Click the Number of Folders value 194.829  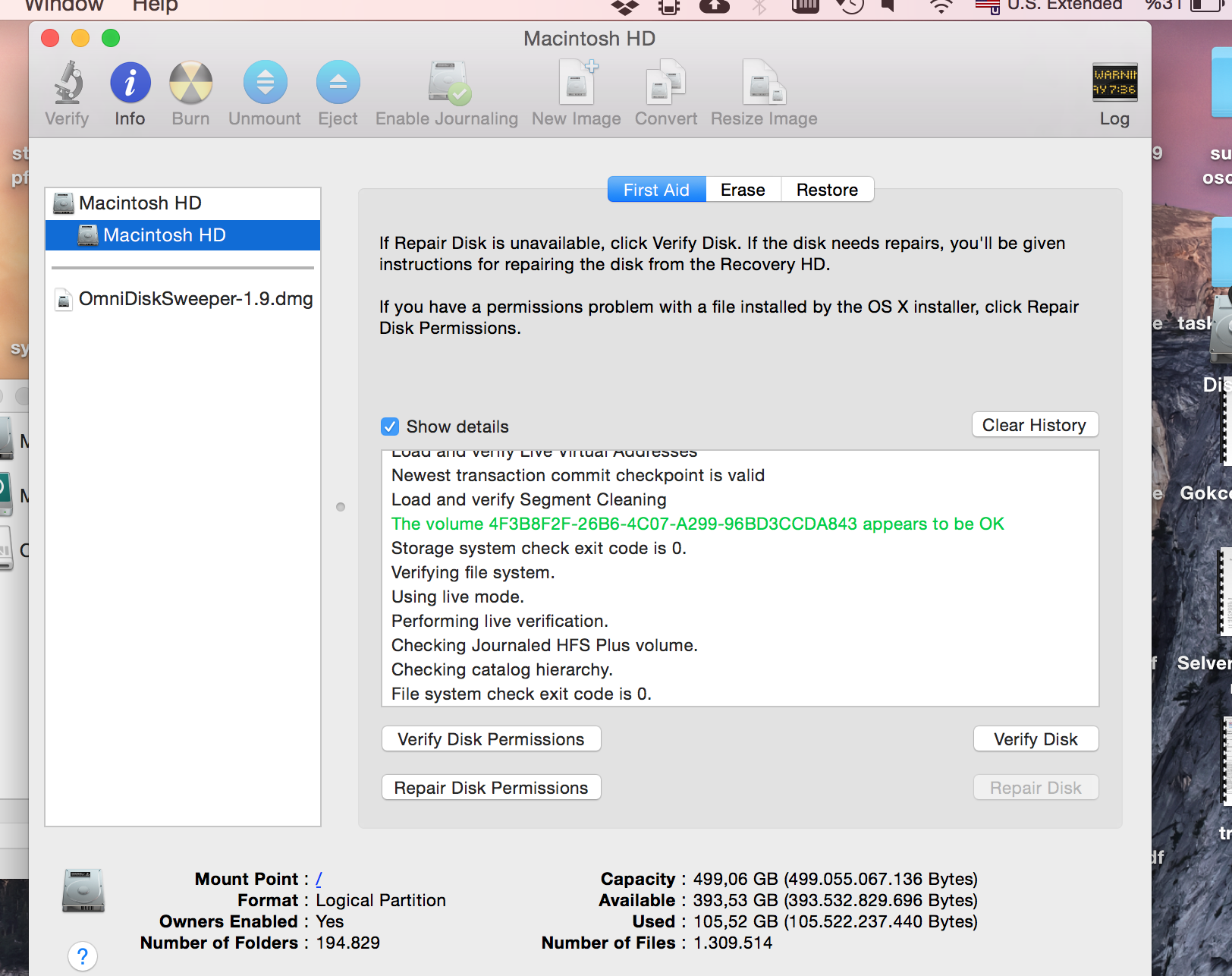[x=348, y=943]
